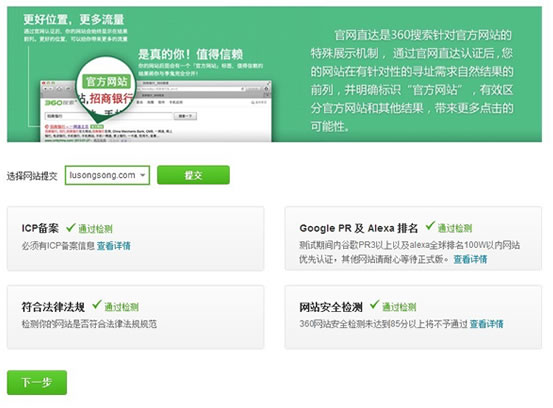Click checkmark icon next to ICP备案
553x408 pixels.
point(71,227)
